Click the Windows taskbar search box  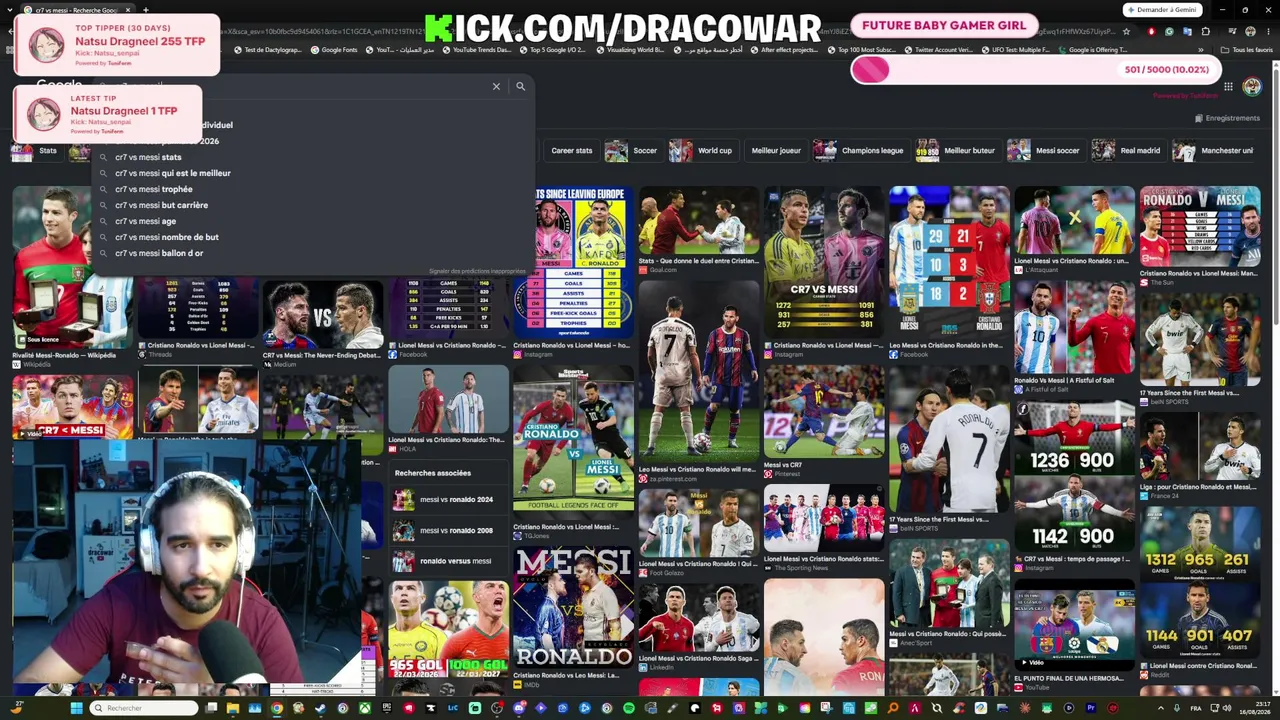pos(144,708)
